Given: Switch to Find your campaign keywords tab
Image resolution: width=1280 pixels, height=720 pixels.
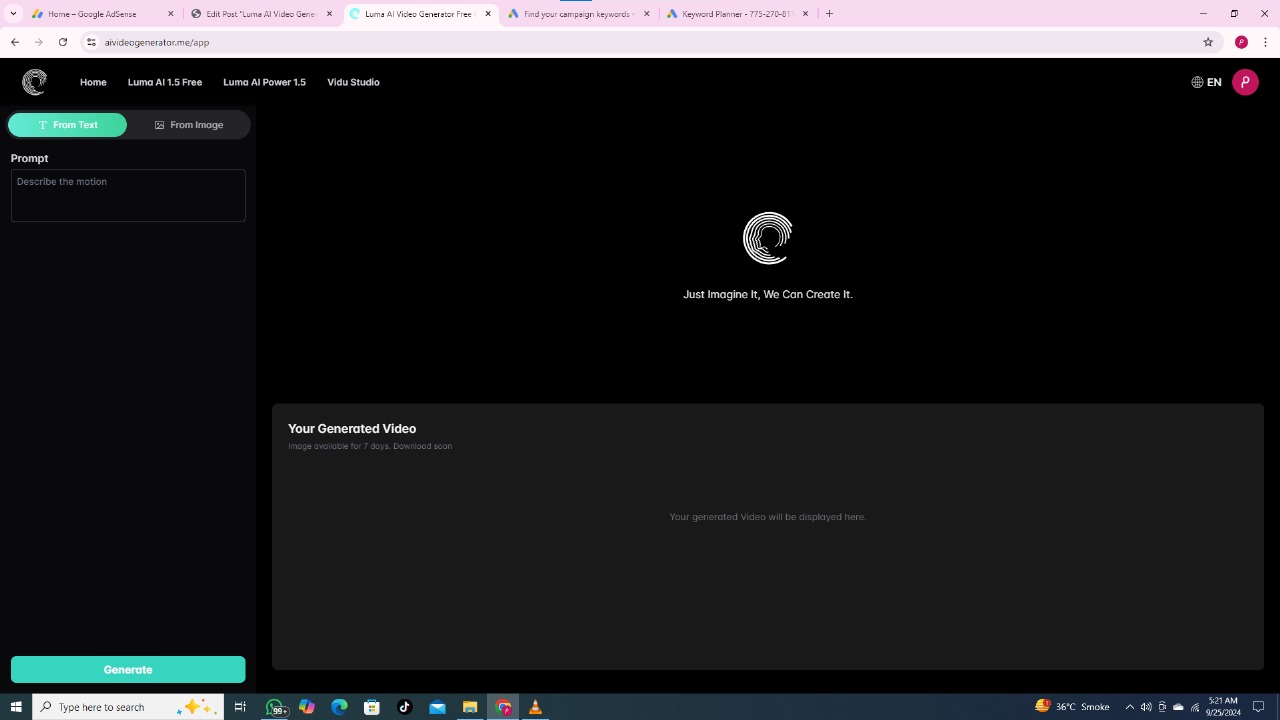Looking at the screenshot, I should (578, 14).
